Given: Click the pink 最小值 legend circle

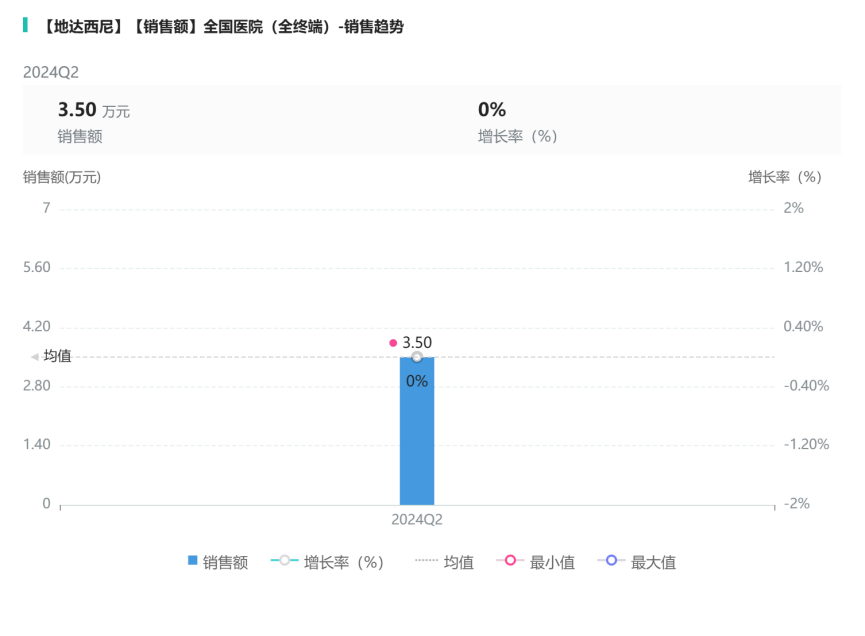Looking at the screenshot, I should [510, 561].
